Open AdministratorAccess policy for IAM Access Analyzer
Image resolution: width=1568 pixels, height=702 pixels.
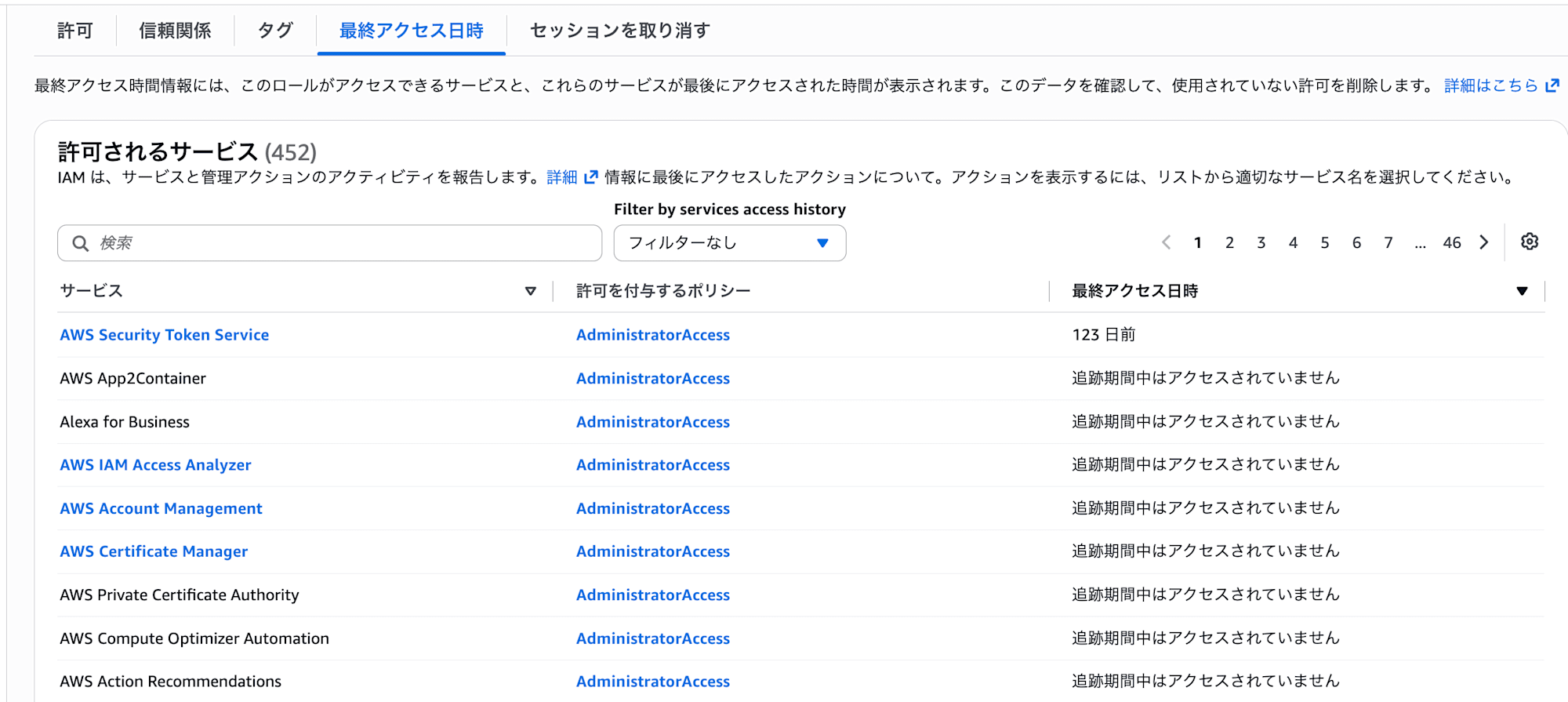(x=653, y=465)
